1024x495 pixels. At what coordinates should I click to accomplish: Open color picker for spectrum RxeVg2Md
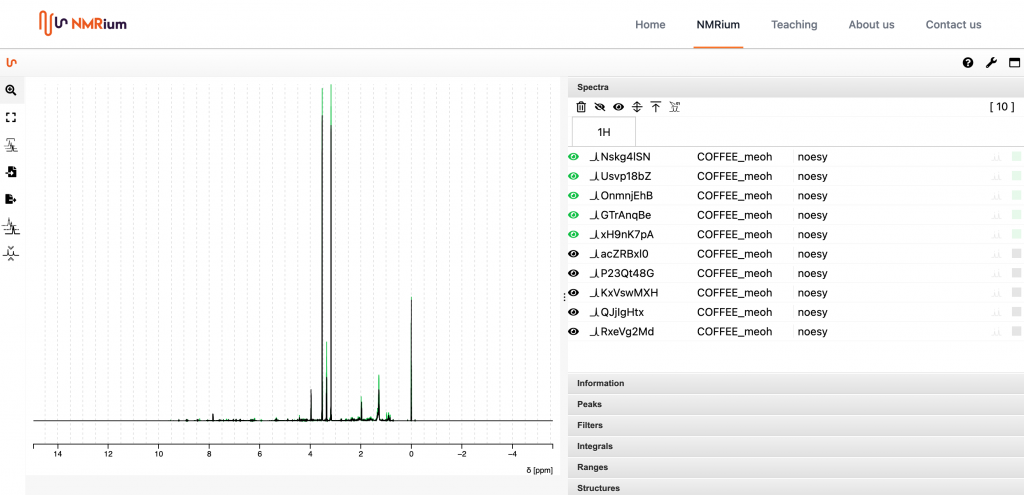click(x=1016, y=332)
